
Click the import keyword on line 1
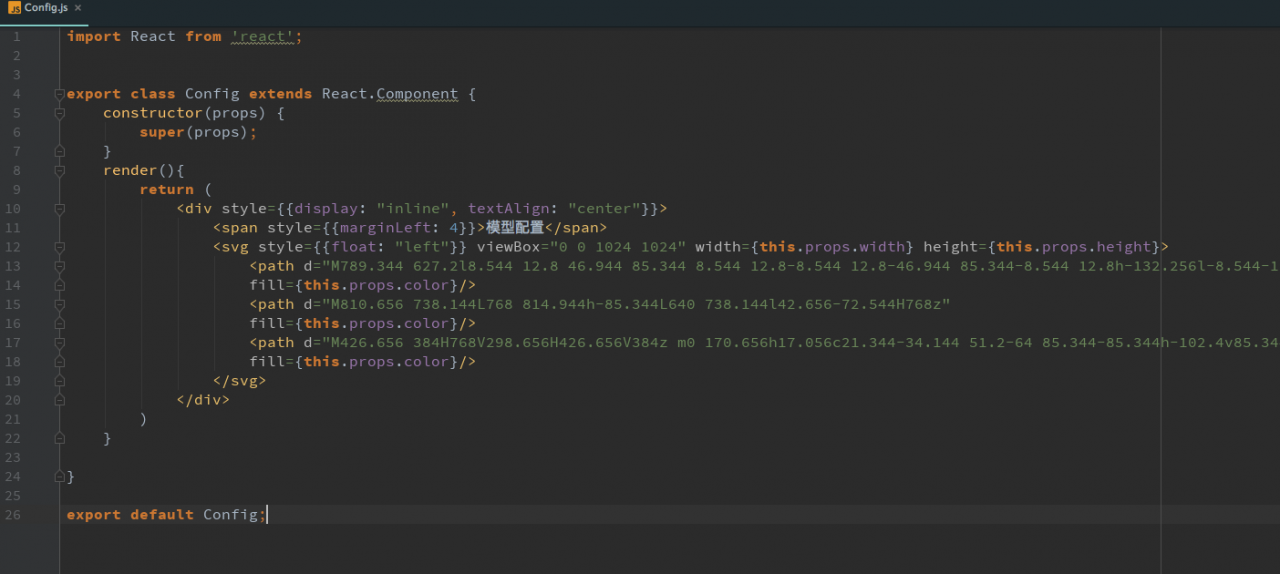pyautogui.click(x=94, y=36)
